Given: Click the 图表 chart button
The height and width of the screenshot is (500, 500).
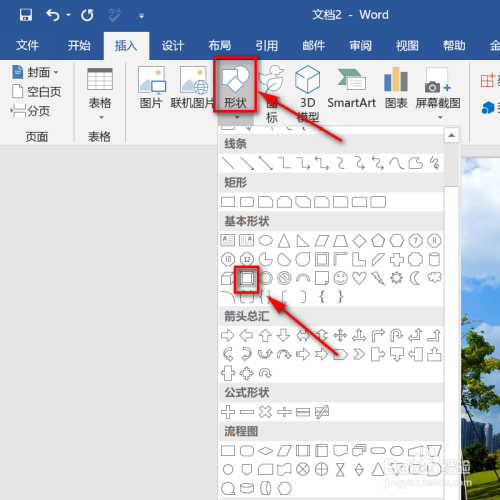Looking at the screenshot, I should (x=396, y=88).
